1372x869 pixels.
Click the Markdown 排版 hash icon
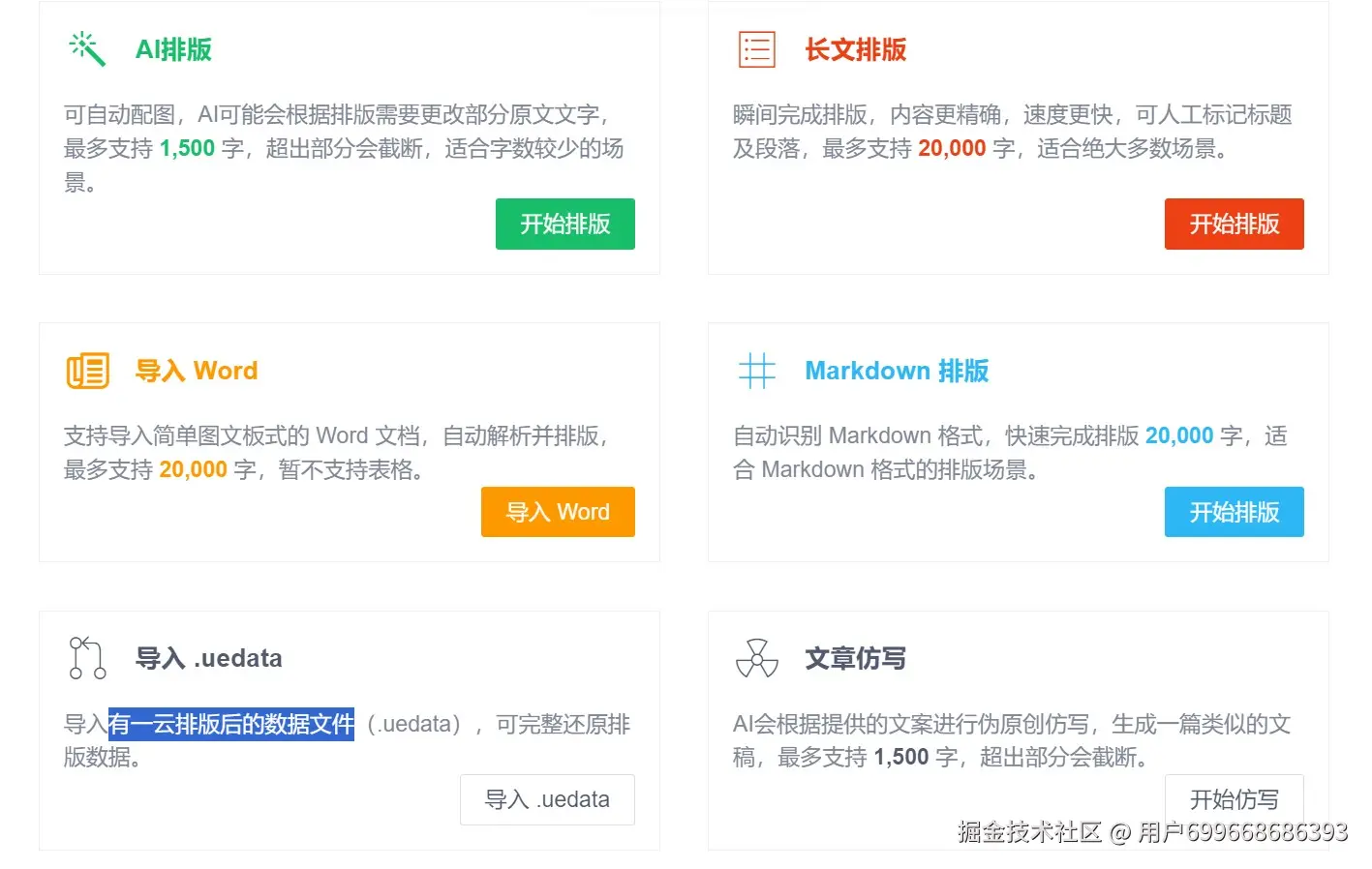click(x=756, y=371)
